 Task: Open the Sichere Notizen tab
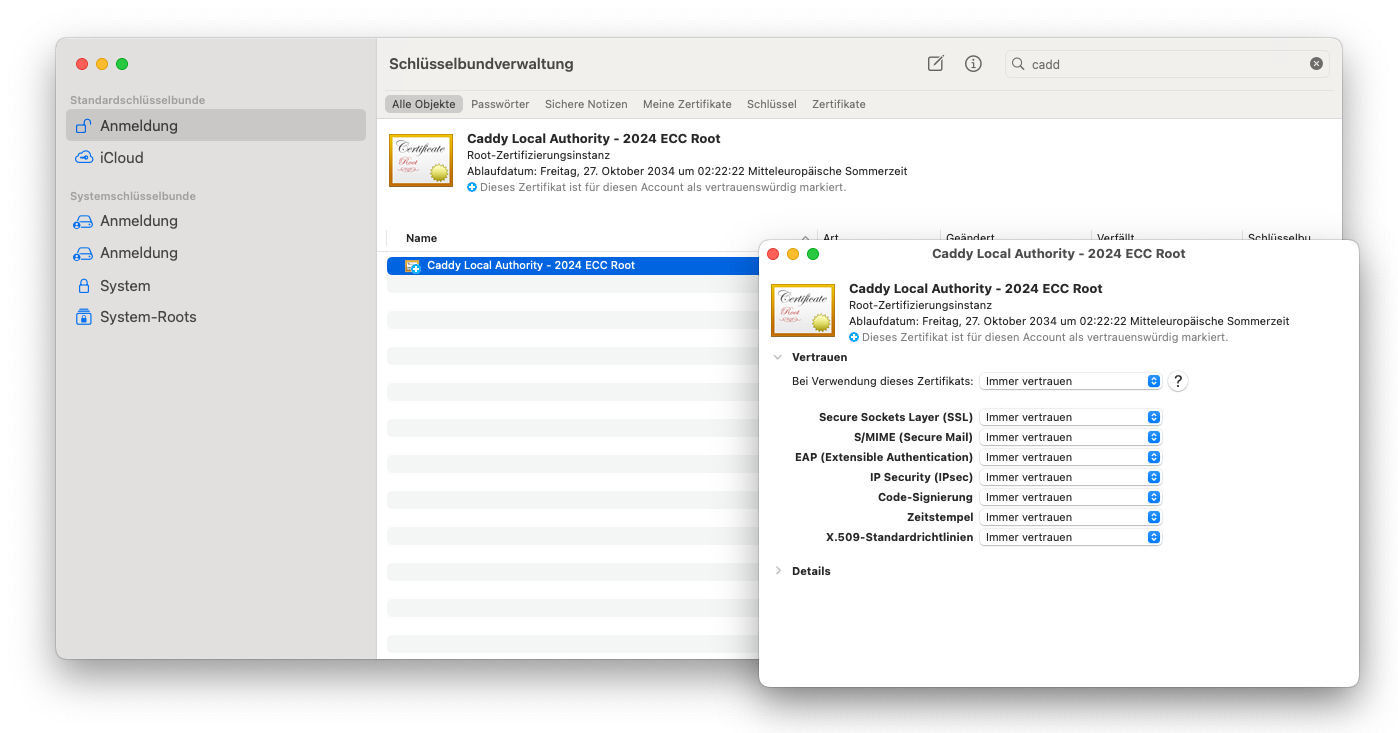tap(586, 104)
